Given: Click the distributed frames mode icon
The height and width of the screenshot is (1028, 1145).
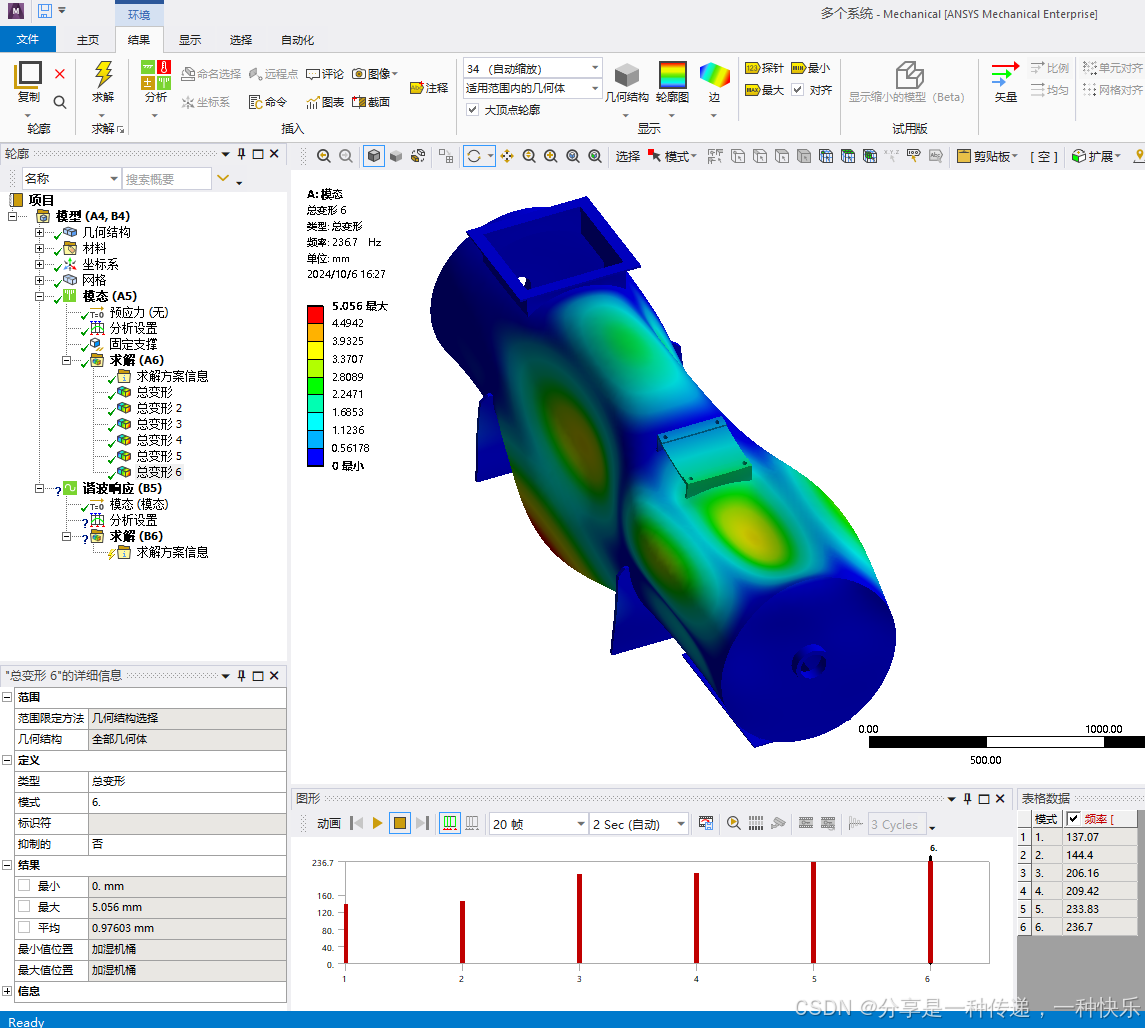Looking at the screenshot, I should point(450,824).
